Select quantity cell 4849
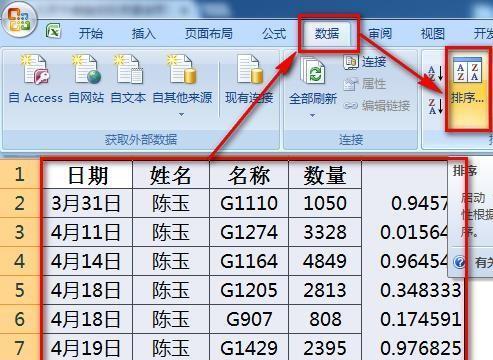Screen dimensions: 493x360 [x=325, y=261]
